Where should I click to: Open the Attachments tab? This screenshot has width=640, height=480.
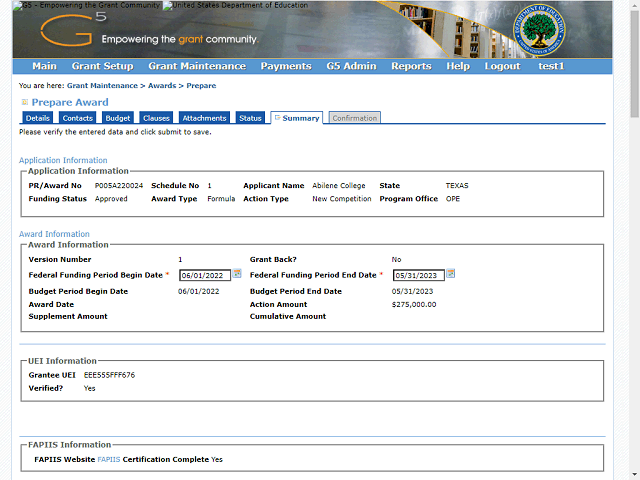click(x=204, y=118)
